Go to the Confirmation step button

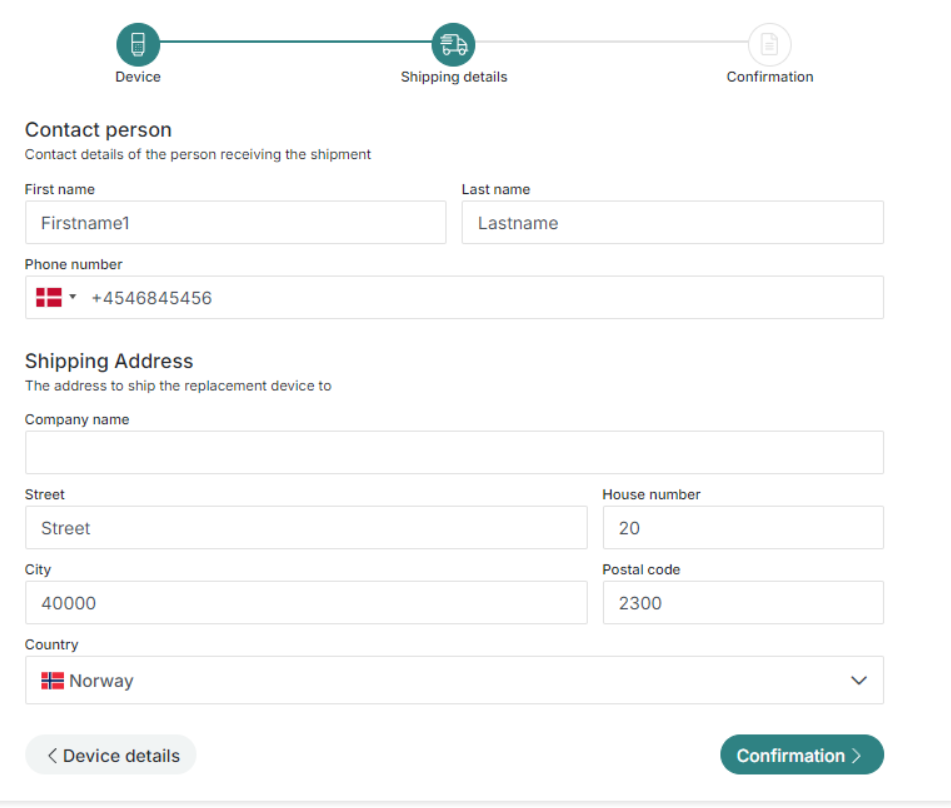(x=802, y=755)
